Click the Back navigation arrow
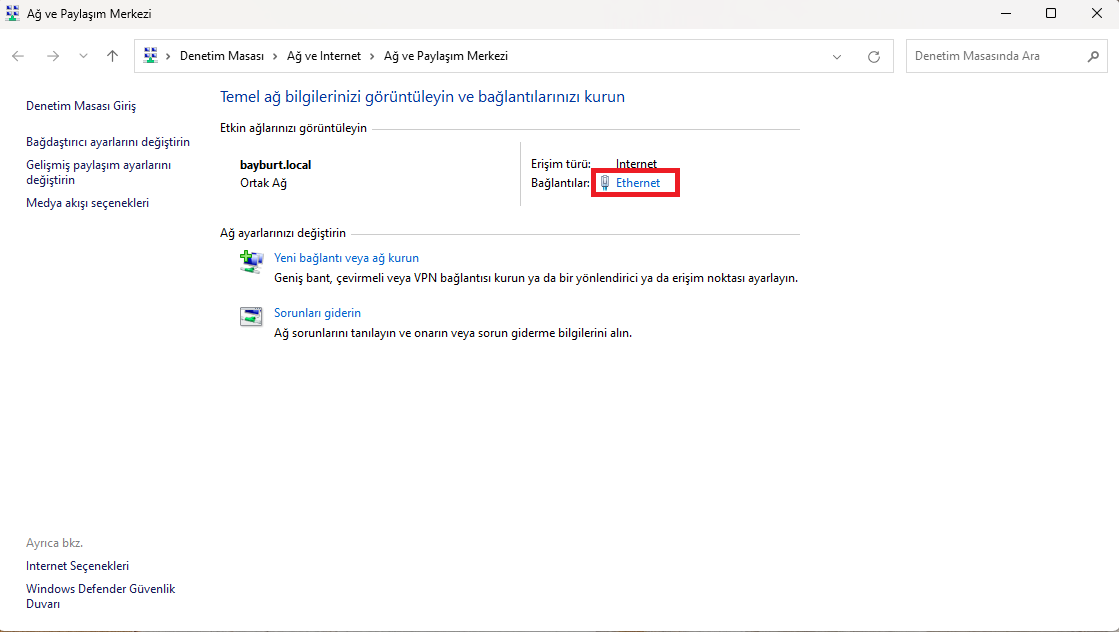This screenshot has width=1119, height=632. coord(18,57)
